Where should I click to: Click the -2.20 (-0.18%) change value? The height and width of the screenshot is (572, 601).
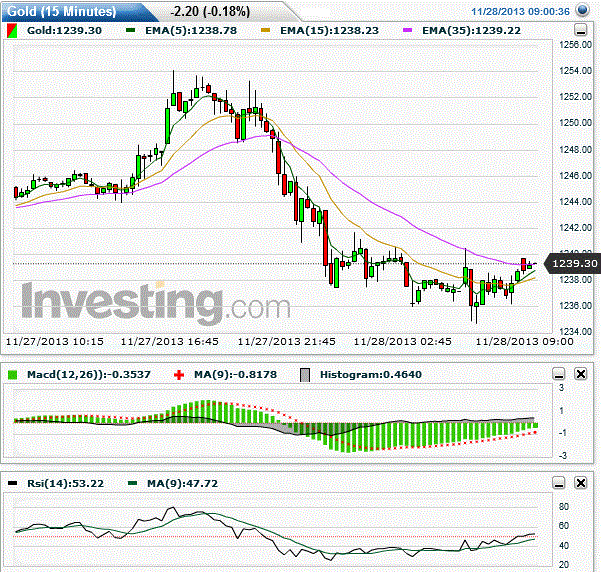[210, 12]
